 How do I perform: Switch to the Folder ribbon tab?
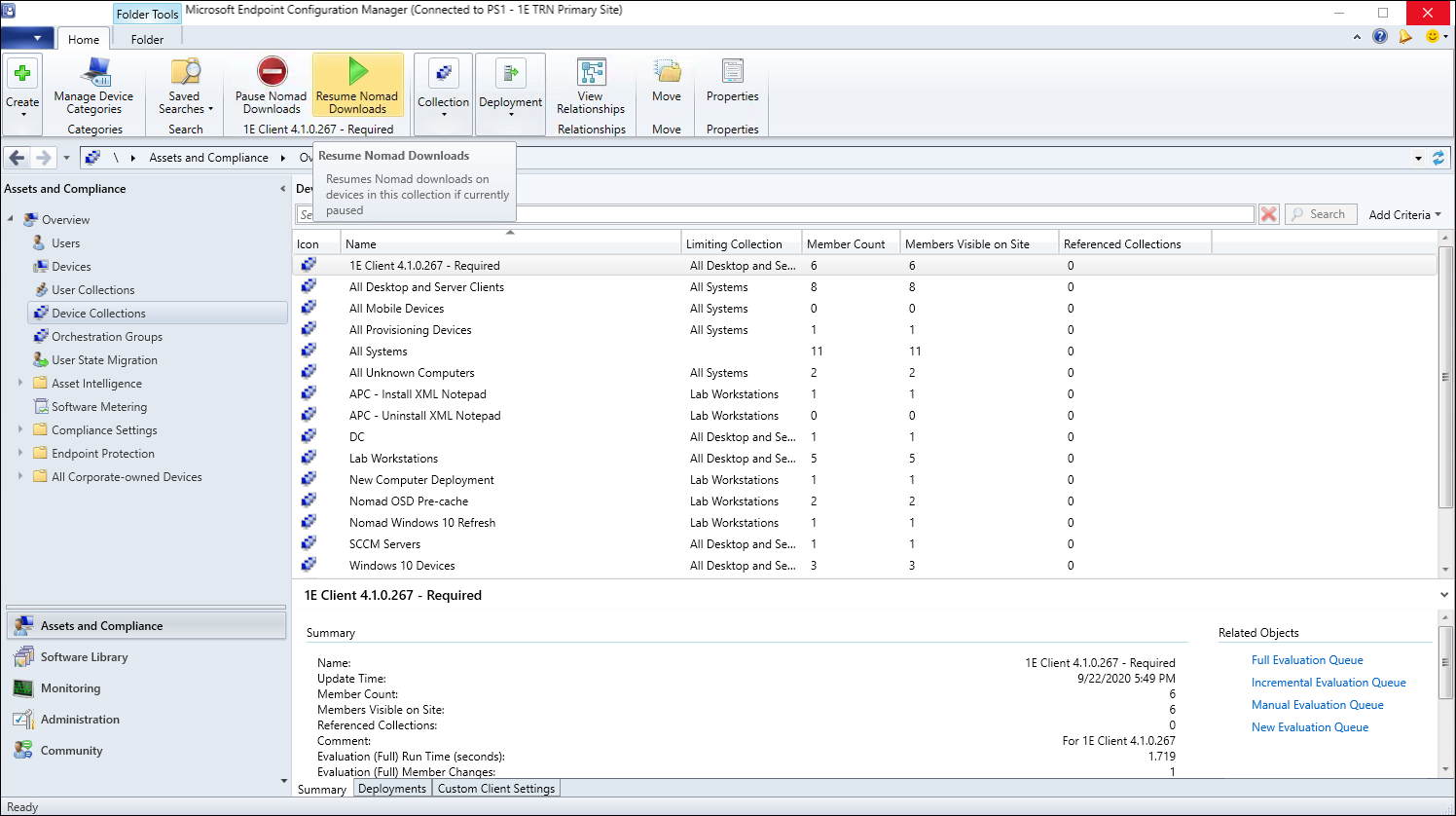point(147,40)
